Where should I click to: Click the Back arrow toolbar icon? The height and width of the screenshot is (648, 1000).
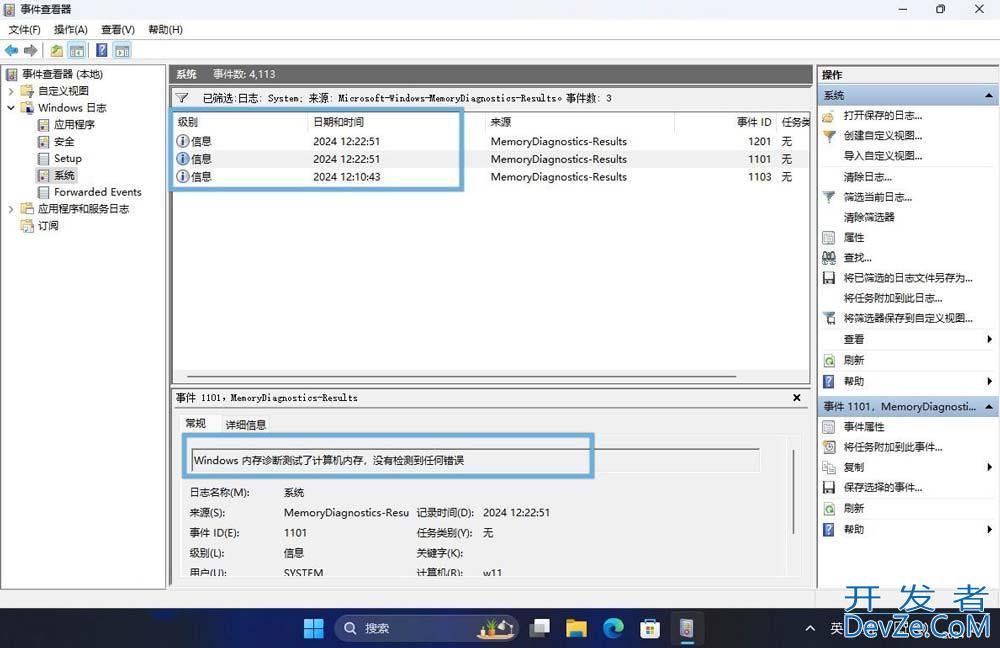tap(11, 50)
